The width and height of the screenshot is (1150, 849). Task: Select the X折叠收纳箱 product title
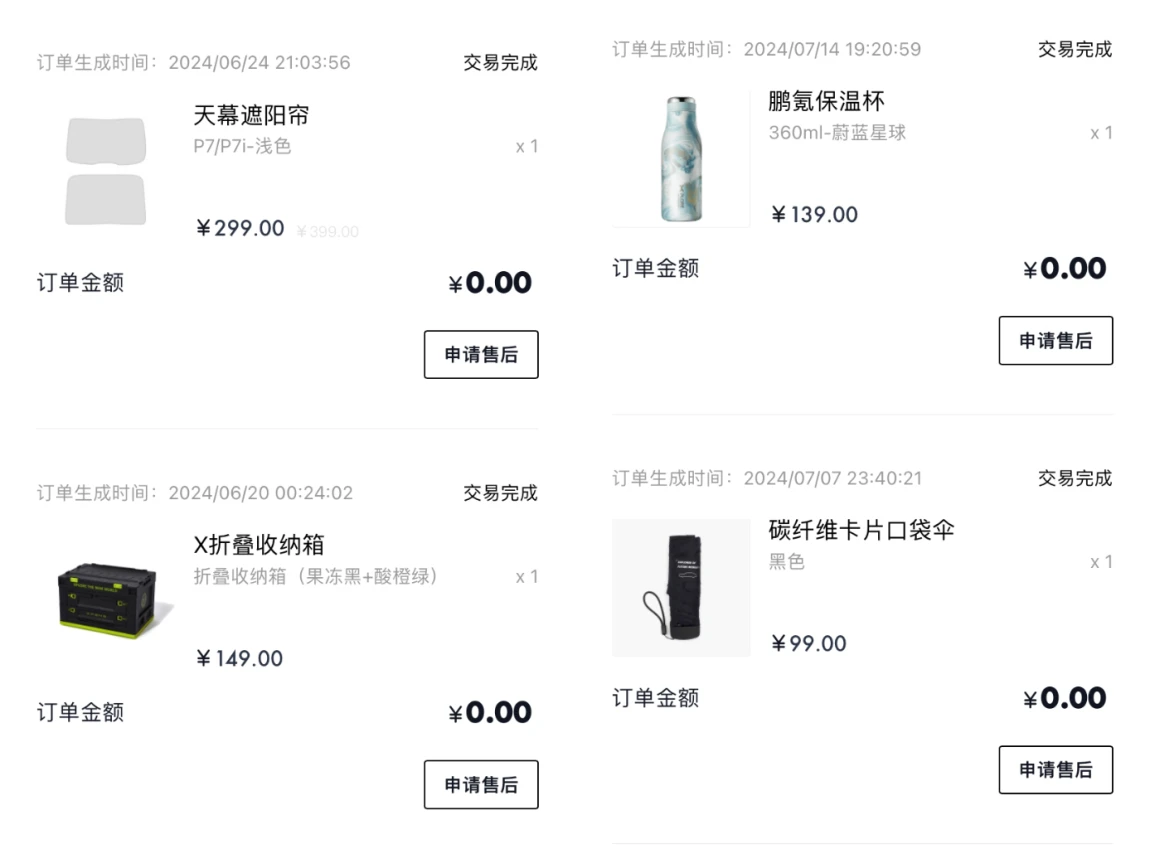tap(259, 545)
